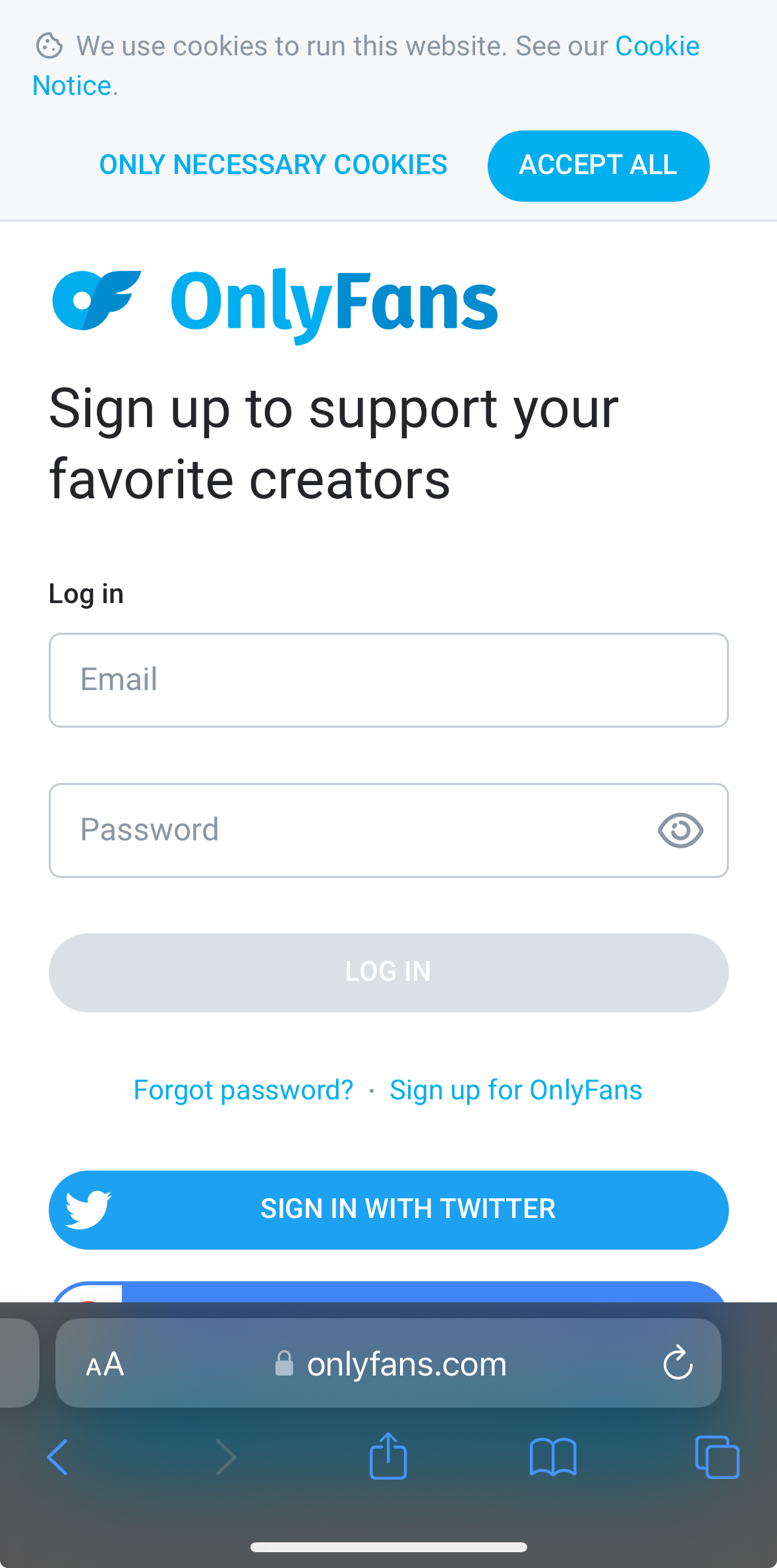Focus the Email input field
The width and height of the screenshot is (777, 1568).
coord(389,680)
